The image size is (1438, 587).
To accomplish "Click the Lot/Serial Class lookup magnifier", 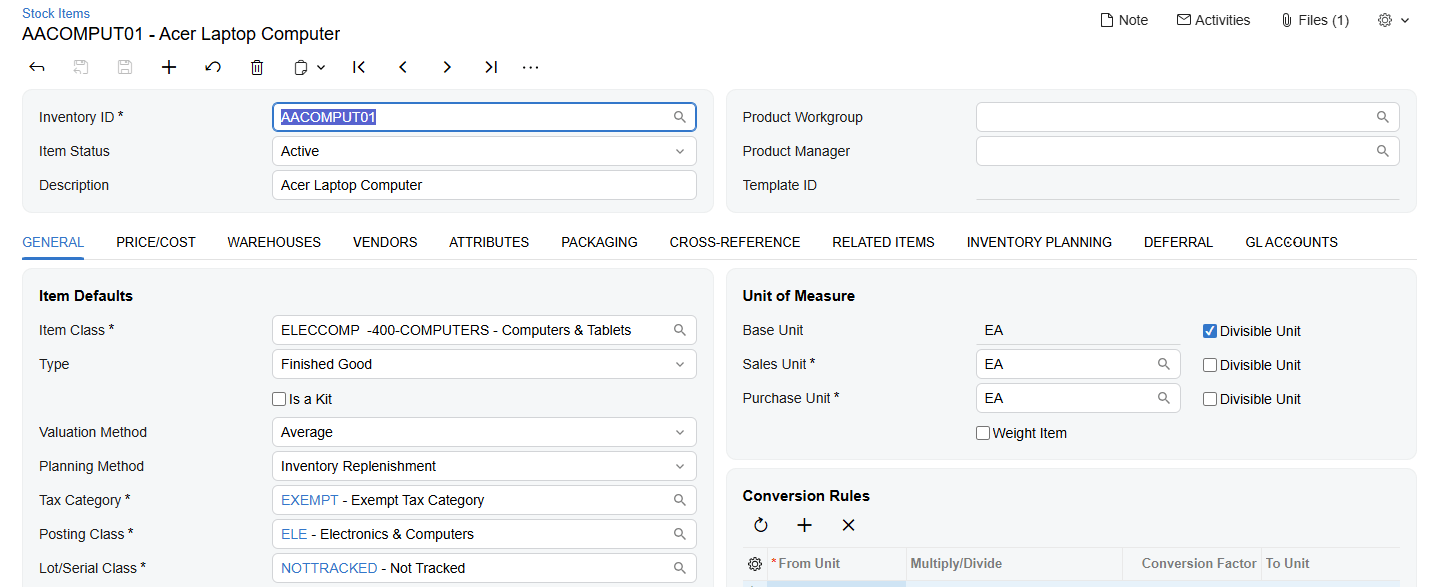I will [x=680, y=568].
